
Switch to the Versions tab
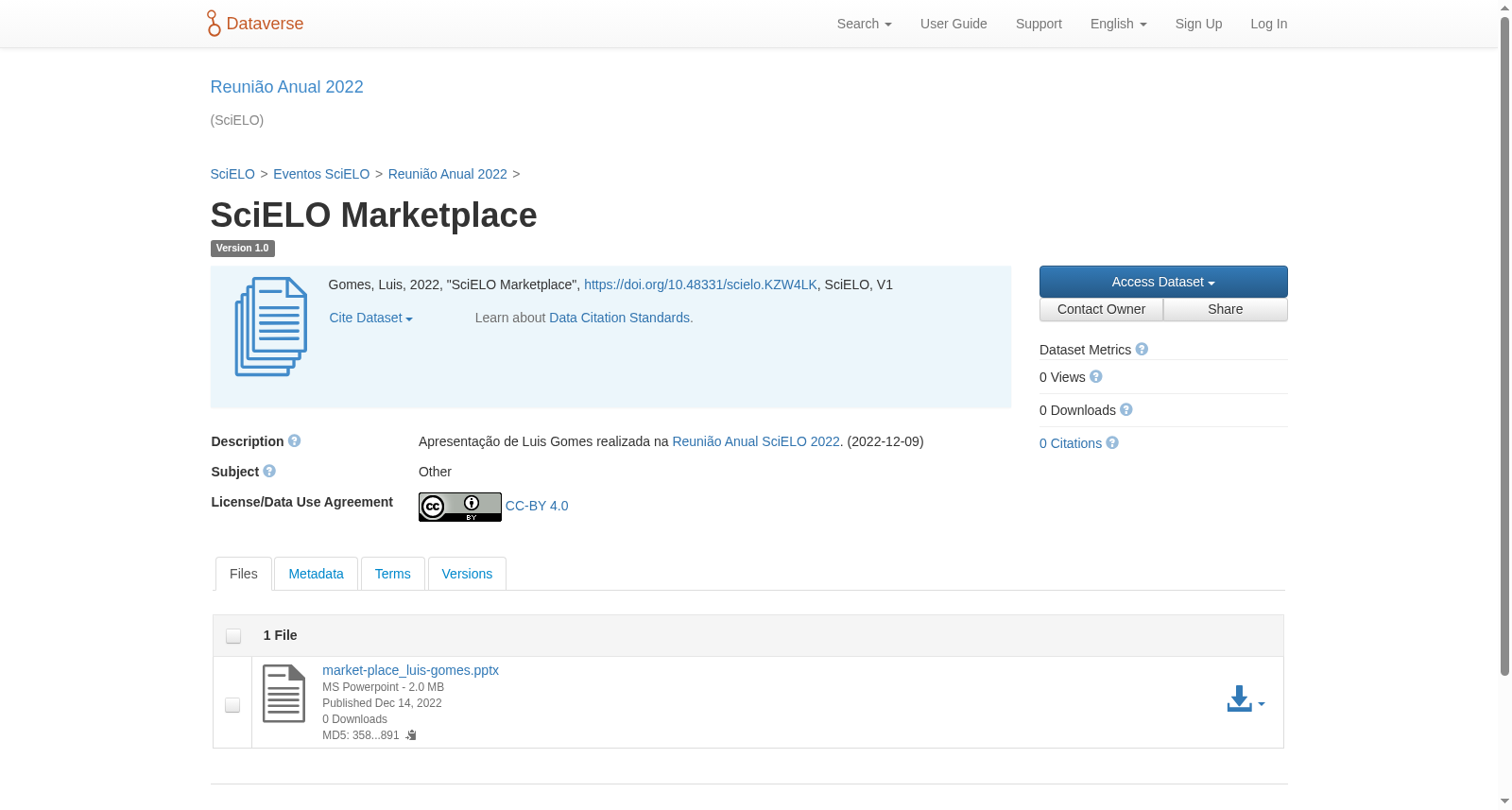(x=467, y=574)
